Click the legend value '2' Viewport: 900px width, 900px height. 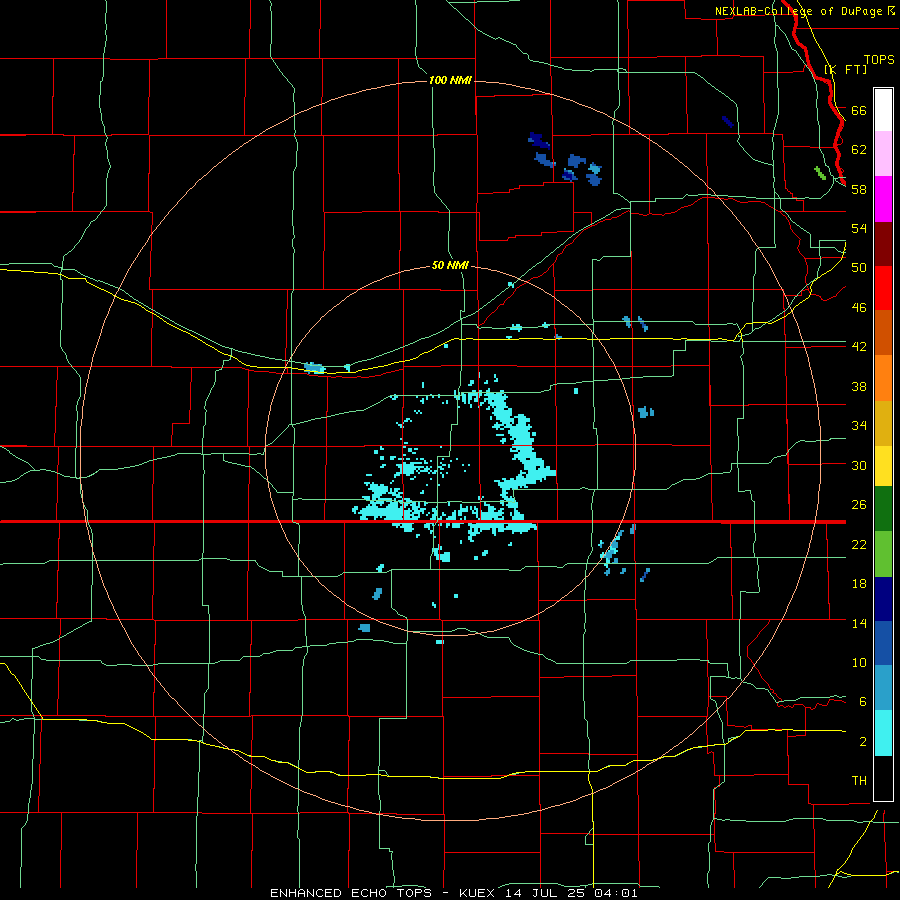click(x=863, y=742)
